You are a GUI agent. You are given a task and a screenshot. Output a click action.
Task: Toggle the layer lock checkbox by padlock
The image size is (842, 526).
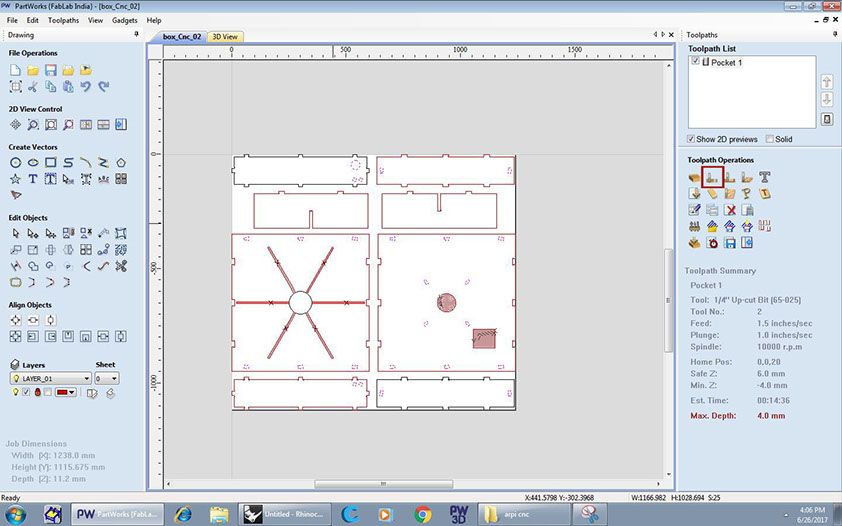(x=48, y=393)
